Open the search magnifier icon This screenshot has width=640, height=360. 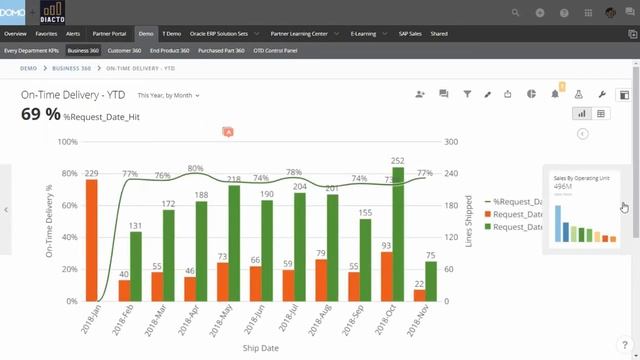(x=516, y=13)
